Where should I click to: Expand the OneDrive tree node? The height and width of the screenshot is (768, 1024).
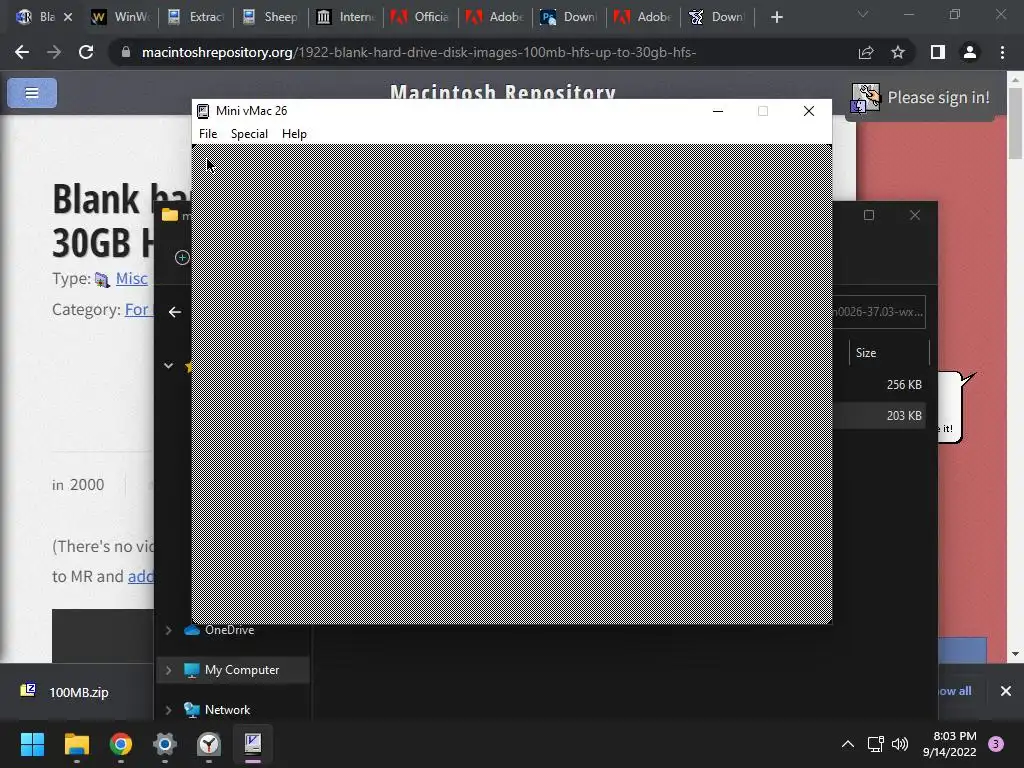pos(168,630)
